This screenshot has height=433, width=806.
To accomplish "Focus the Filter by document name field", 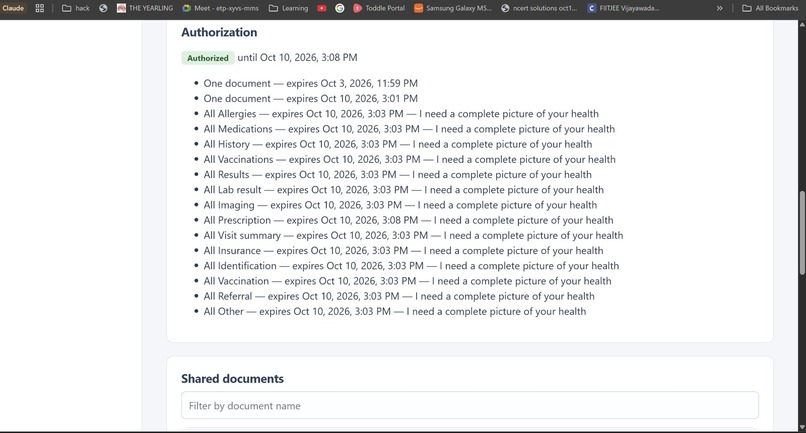I will (470, 405).
